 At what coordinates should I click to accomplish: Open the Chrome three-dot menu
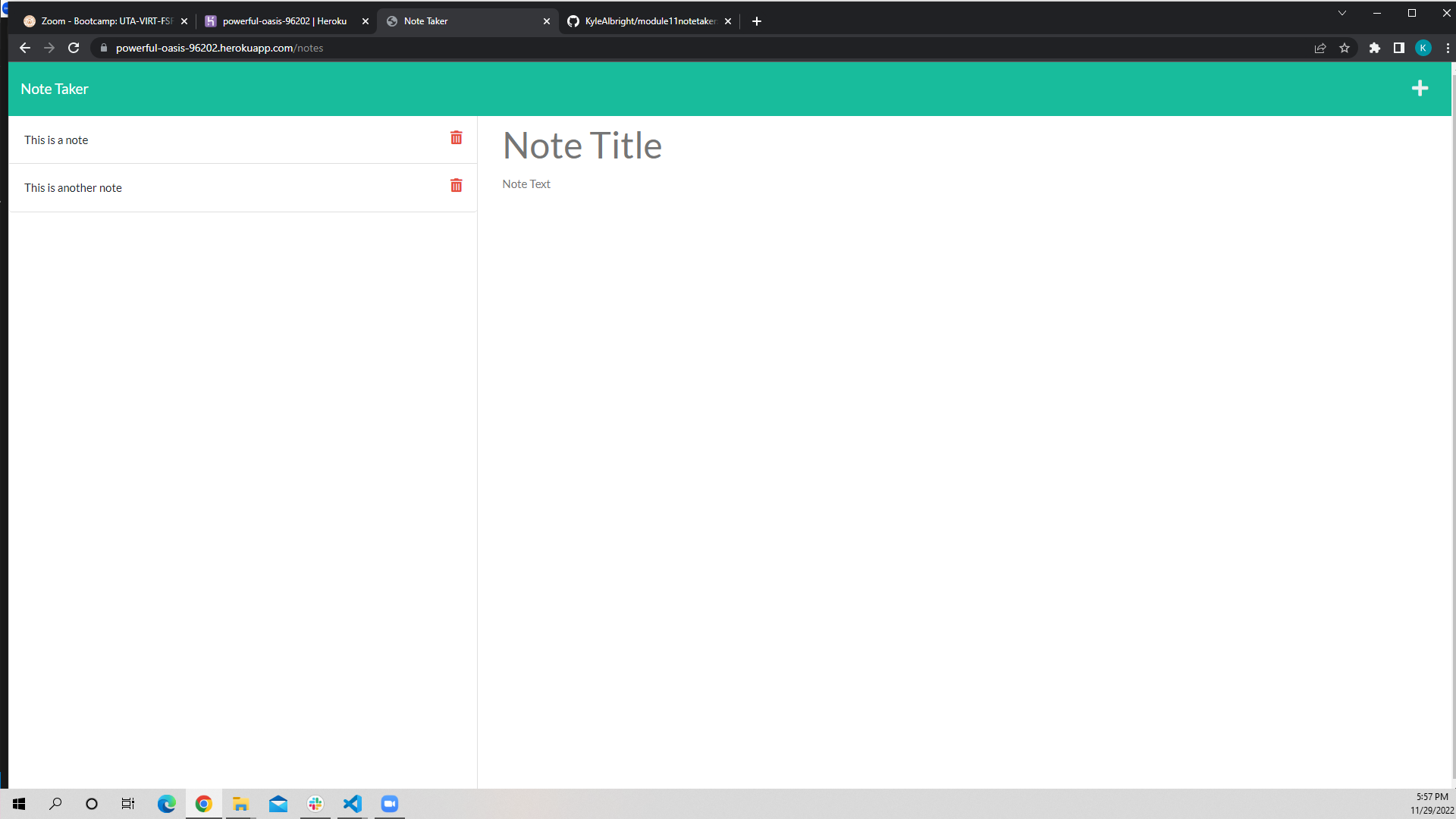(1448, 48)
